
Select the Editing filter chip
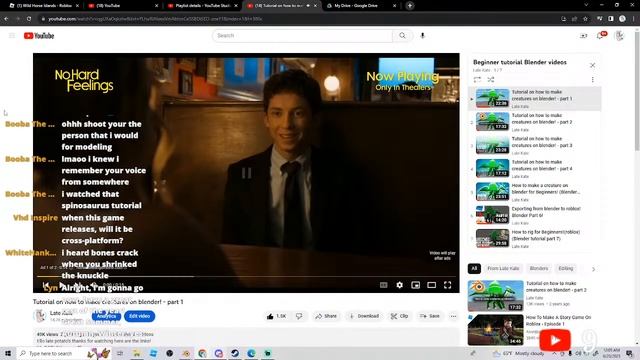[x=566, y=269]
